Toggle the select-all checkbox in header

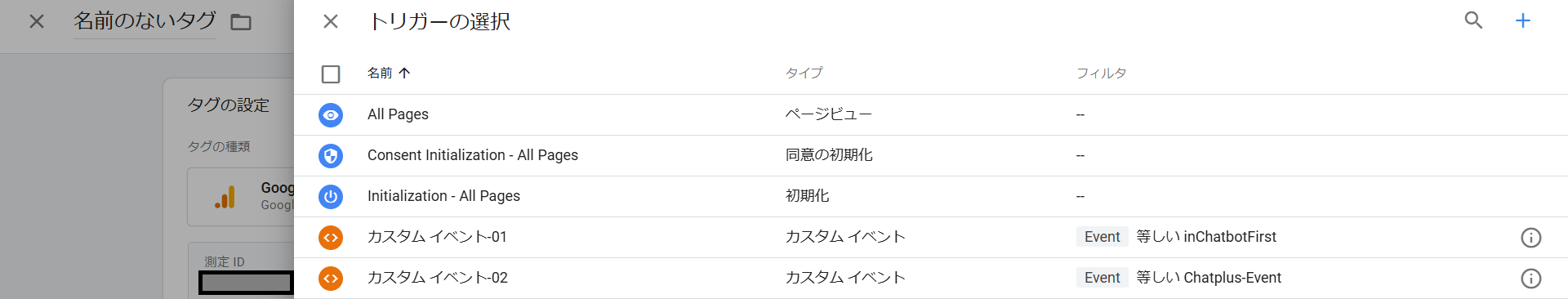(x=331, y=74)
